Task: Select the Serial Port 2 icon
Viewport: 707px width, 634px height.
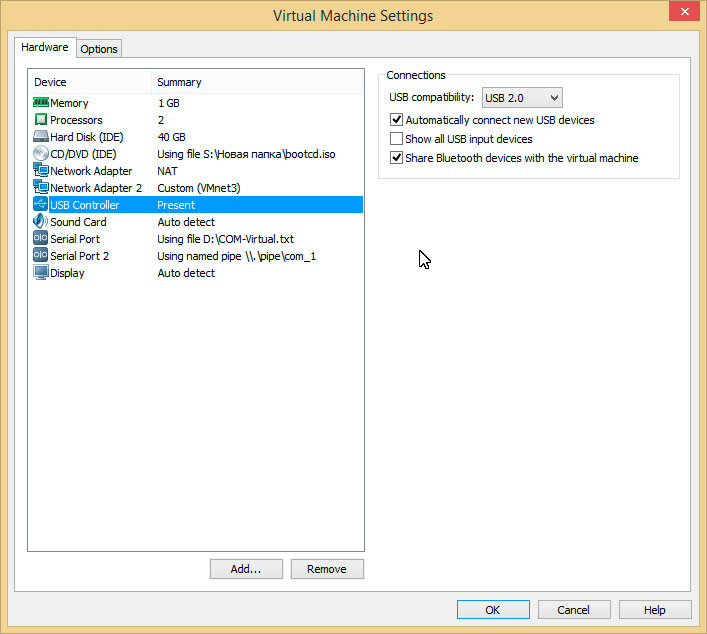Action: pos(41,256)
